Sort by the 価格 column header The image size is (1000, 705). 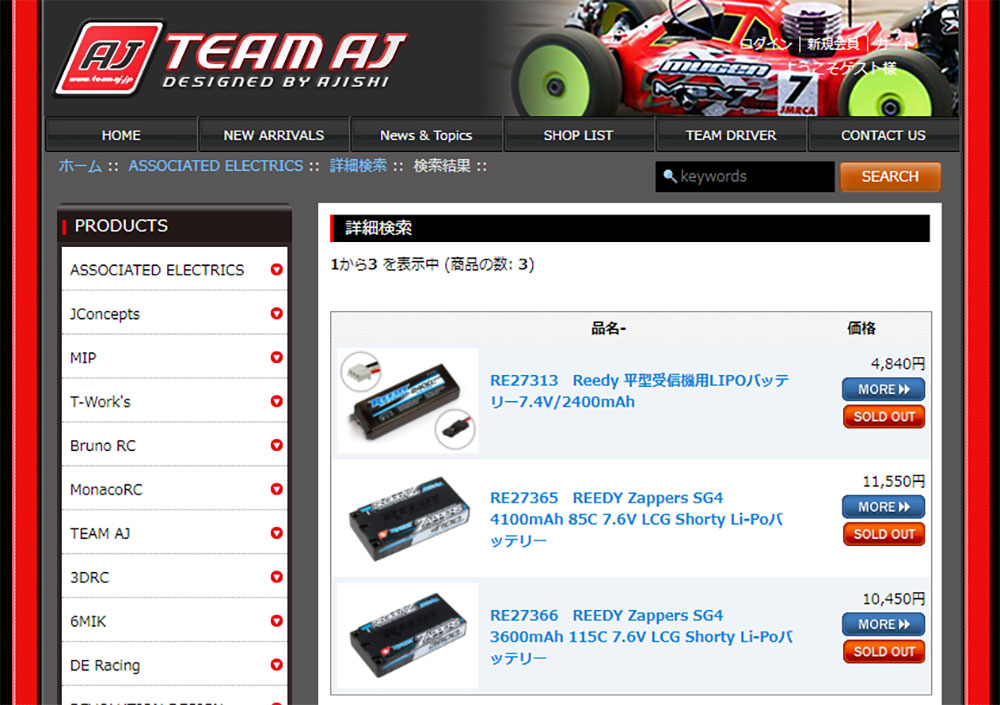coord(861,329)
